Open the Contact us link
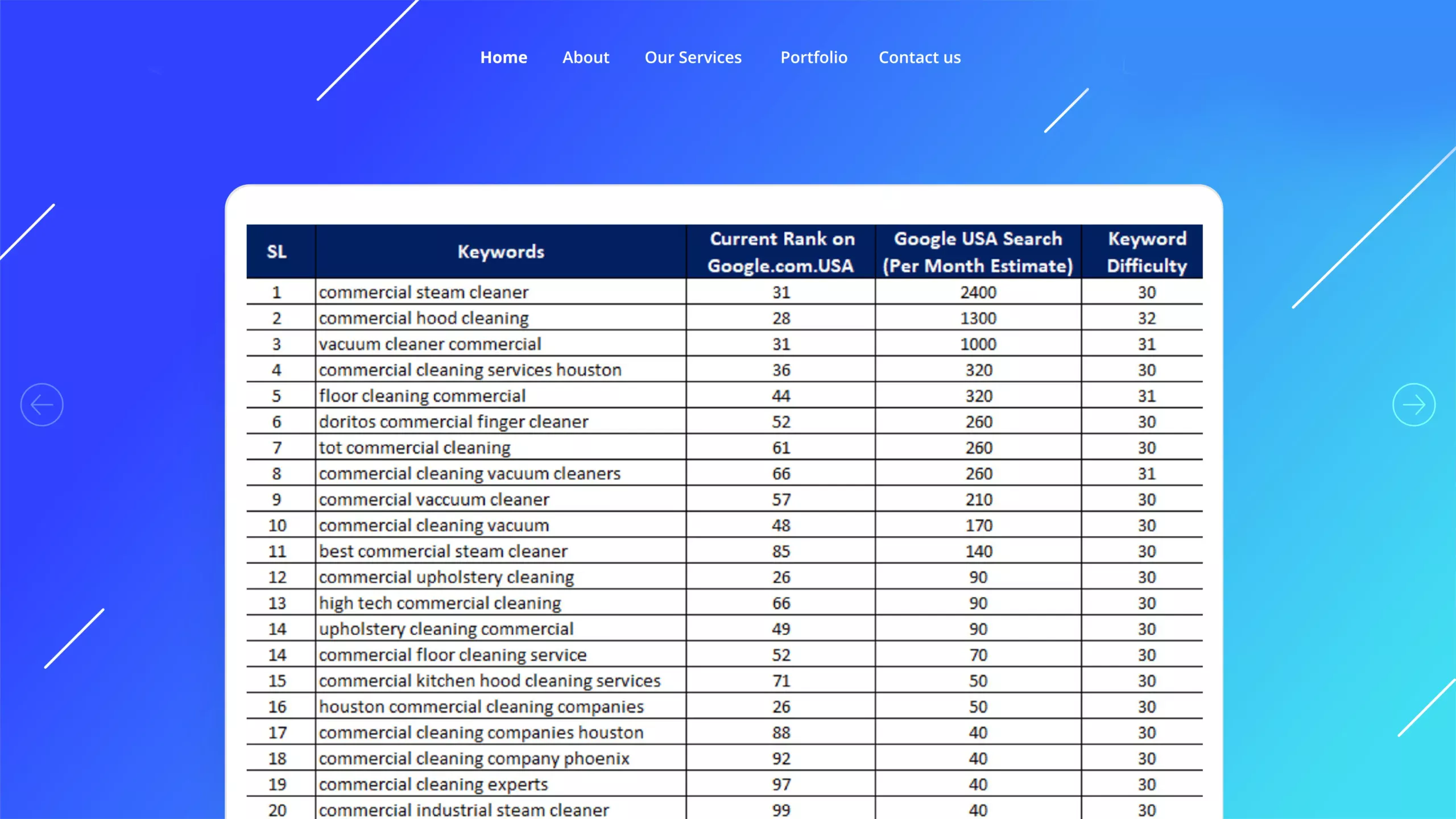Screen dimensions: 1456x819 pos(919,57)
